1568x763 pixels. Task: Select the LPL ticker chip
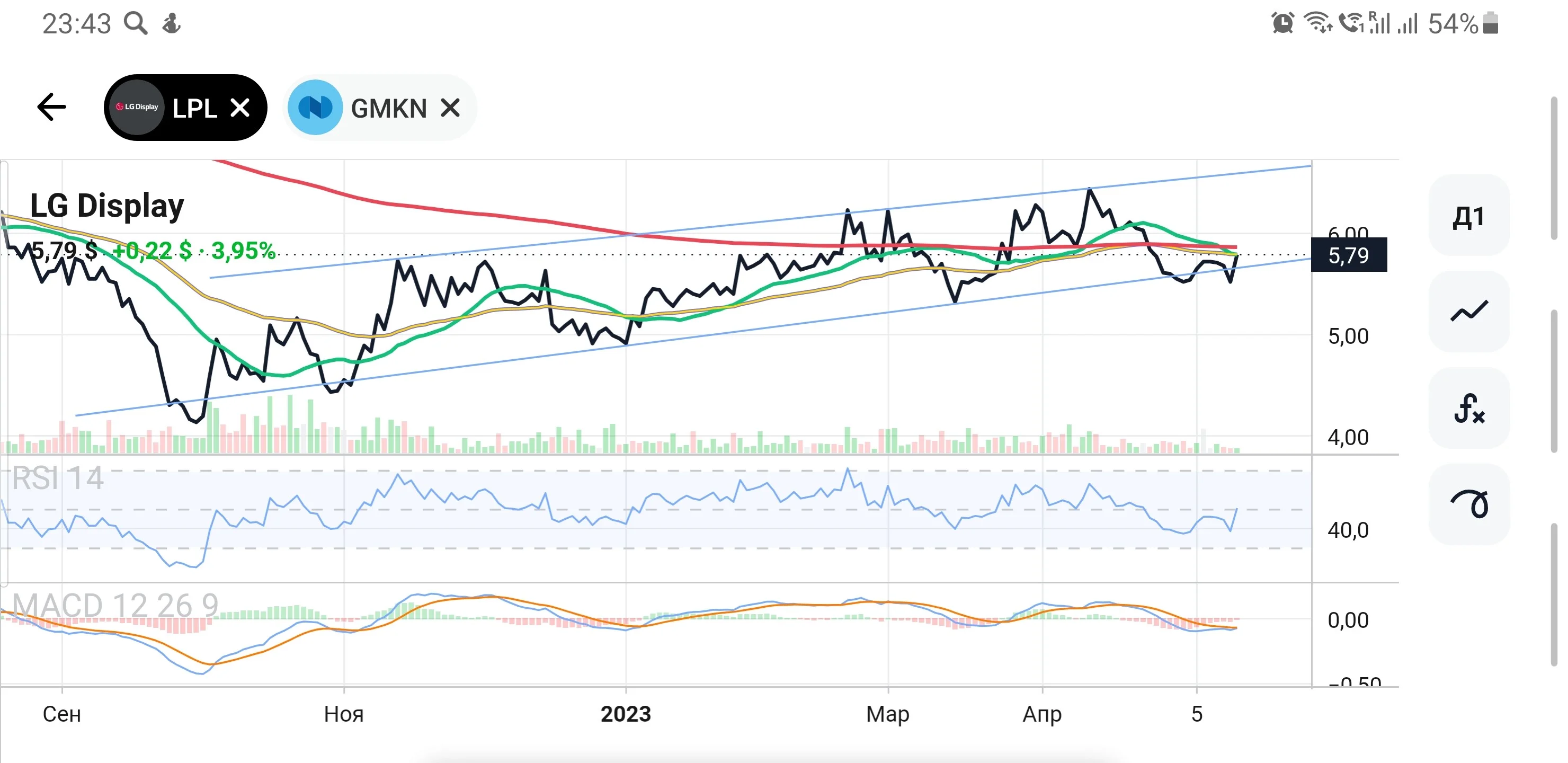pyautogui.click(x=185, y=108)
